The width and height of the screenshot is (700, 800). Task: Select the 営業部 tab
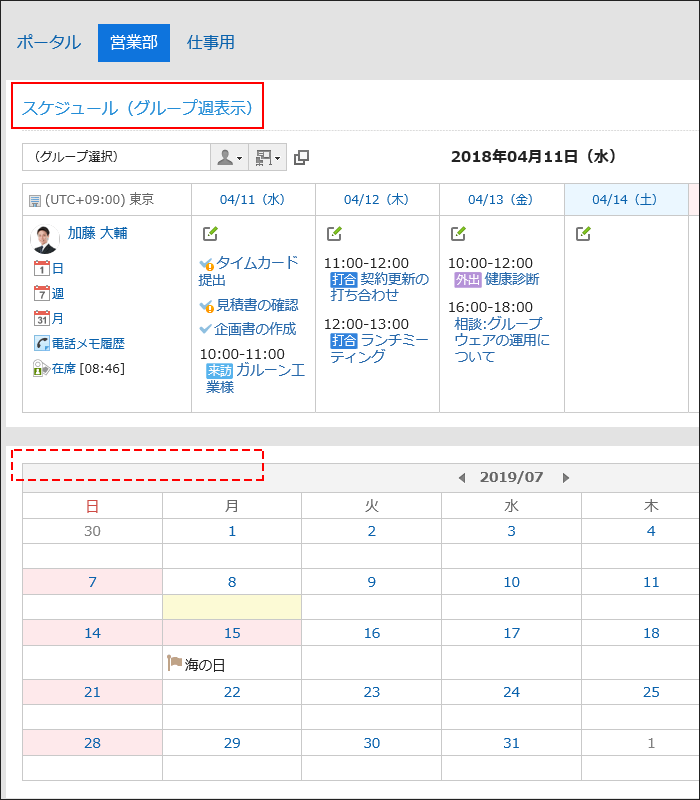tap(134, 43)
